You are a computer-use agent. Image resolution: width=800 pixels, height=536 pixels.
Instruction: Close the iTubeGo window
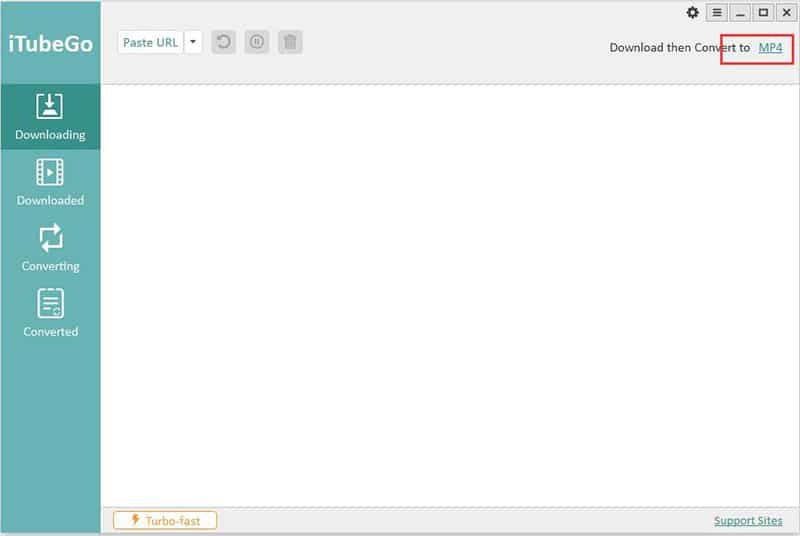(x=787, y=12)
